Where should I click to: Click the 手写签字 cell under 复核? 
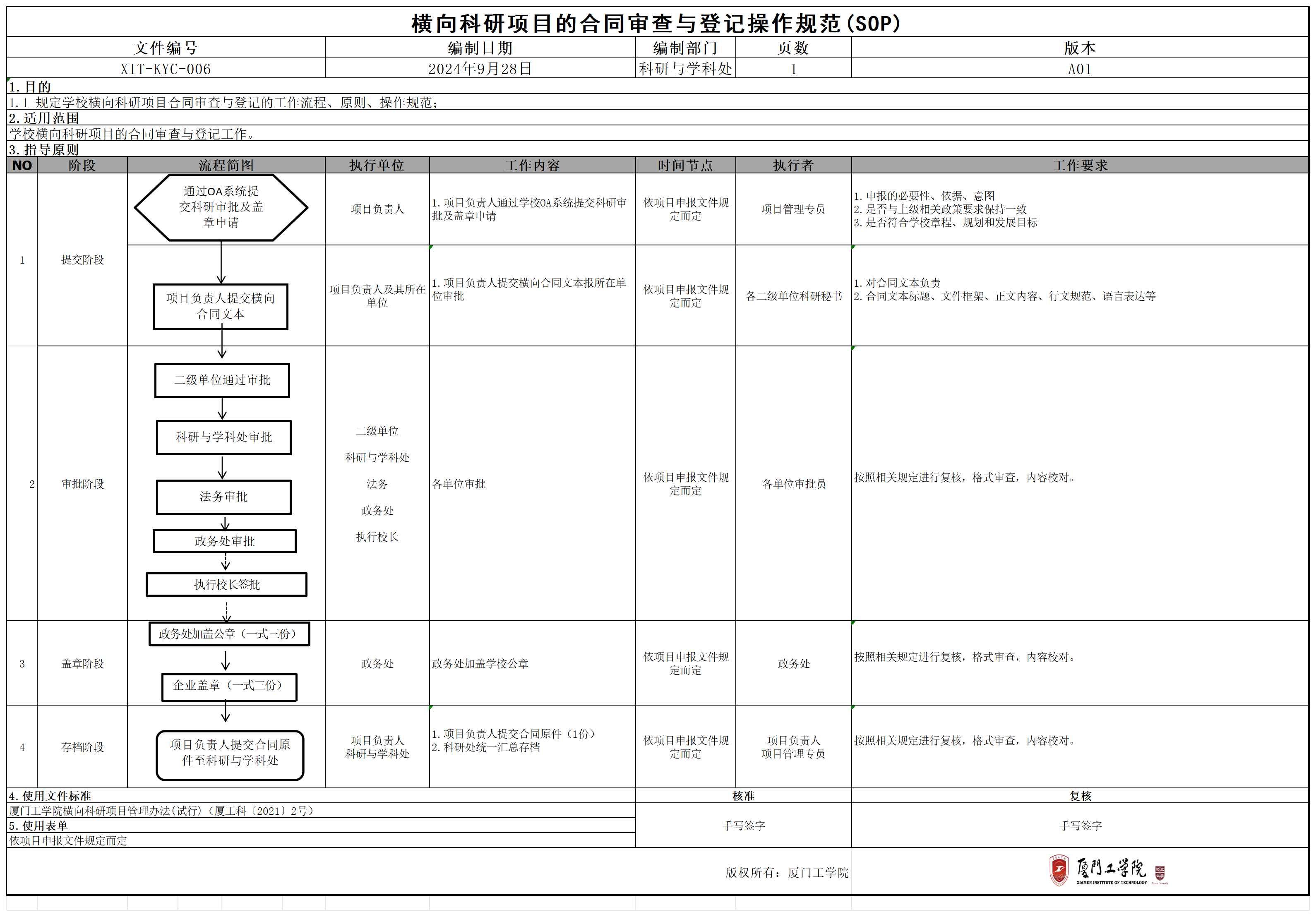pos(1080,825)
